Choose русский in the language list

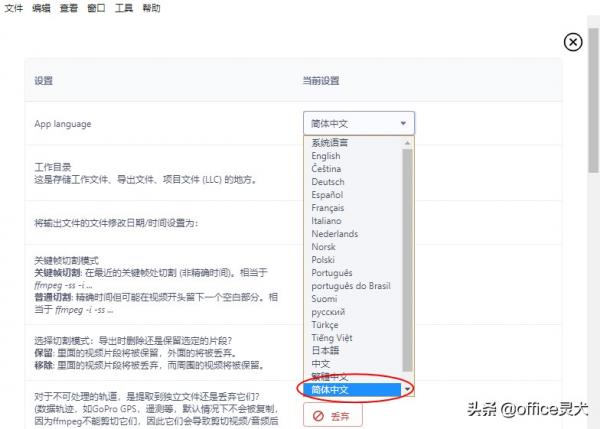(353, 312)
